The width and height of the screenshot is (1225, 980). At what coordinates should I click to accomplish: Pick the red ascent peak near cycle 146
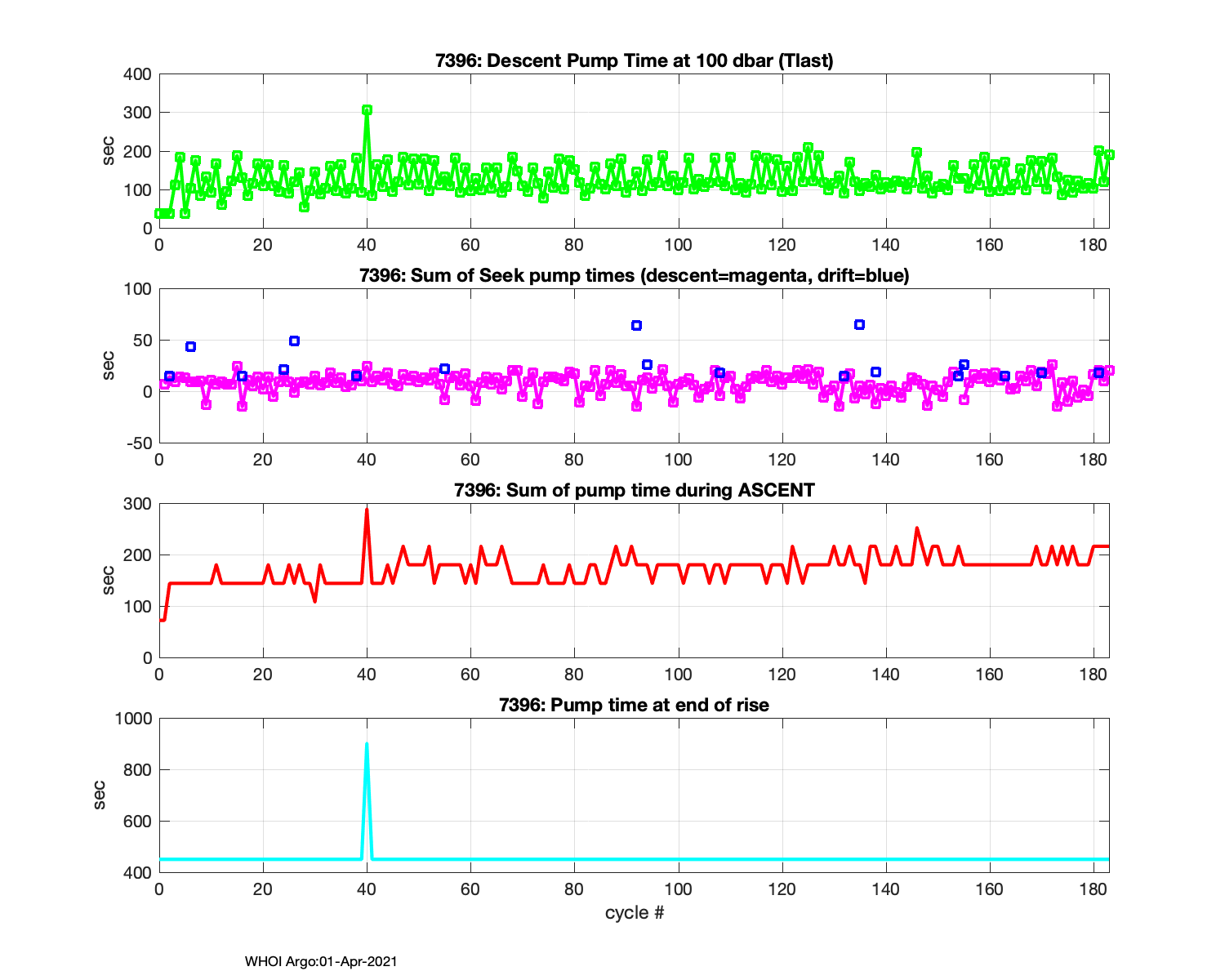[x=917, y=528]
